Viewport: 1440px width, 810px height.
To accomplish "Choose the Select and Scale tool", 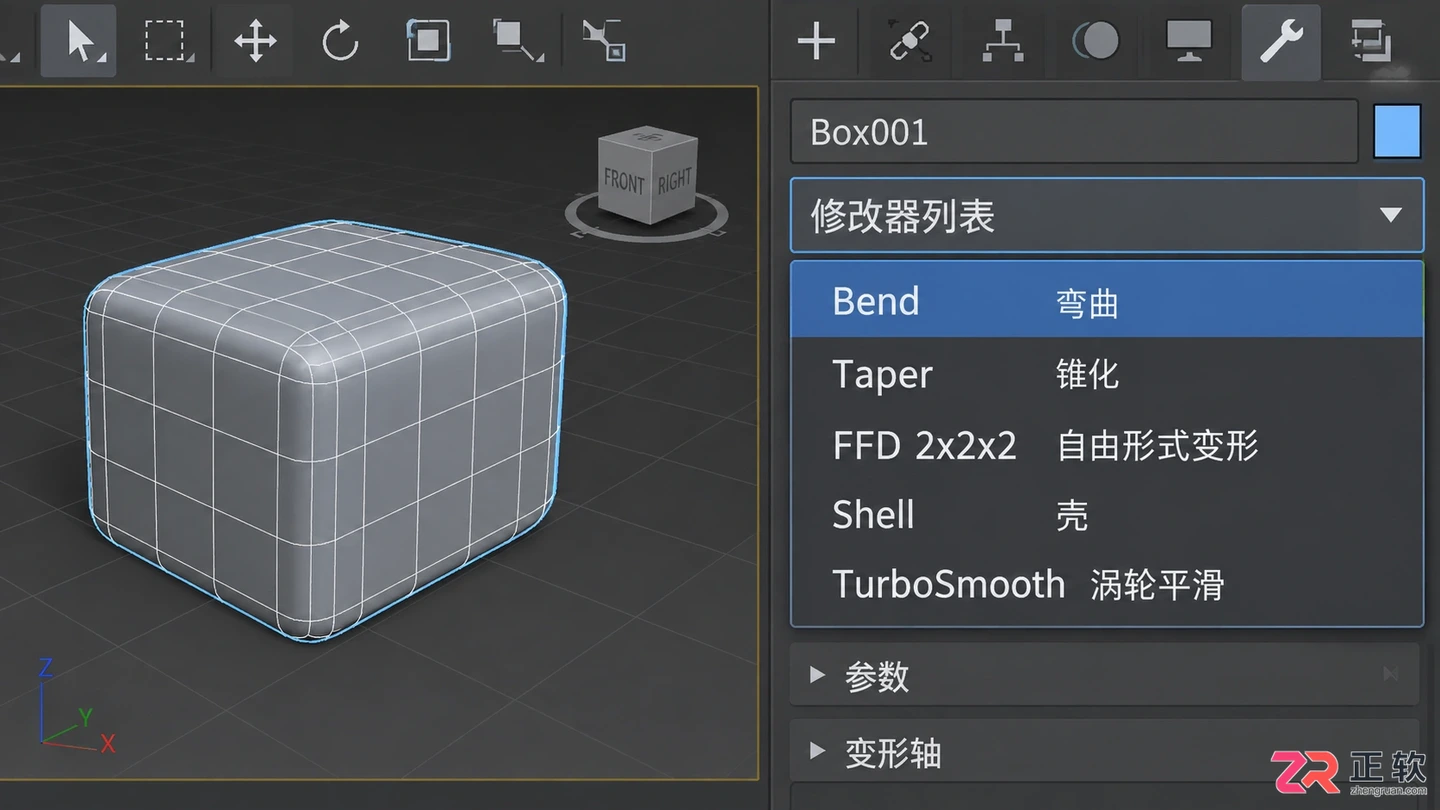I will [427, 40].
